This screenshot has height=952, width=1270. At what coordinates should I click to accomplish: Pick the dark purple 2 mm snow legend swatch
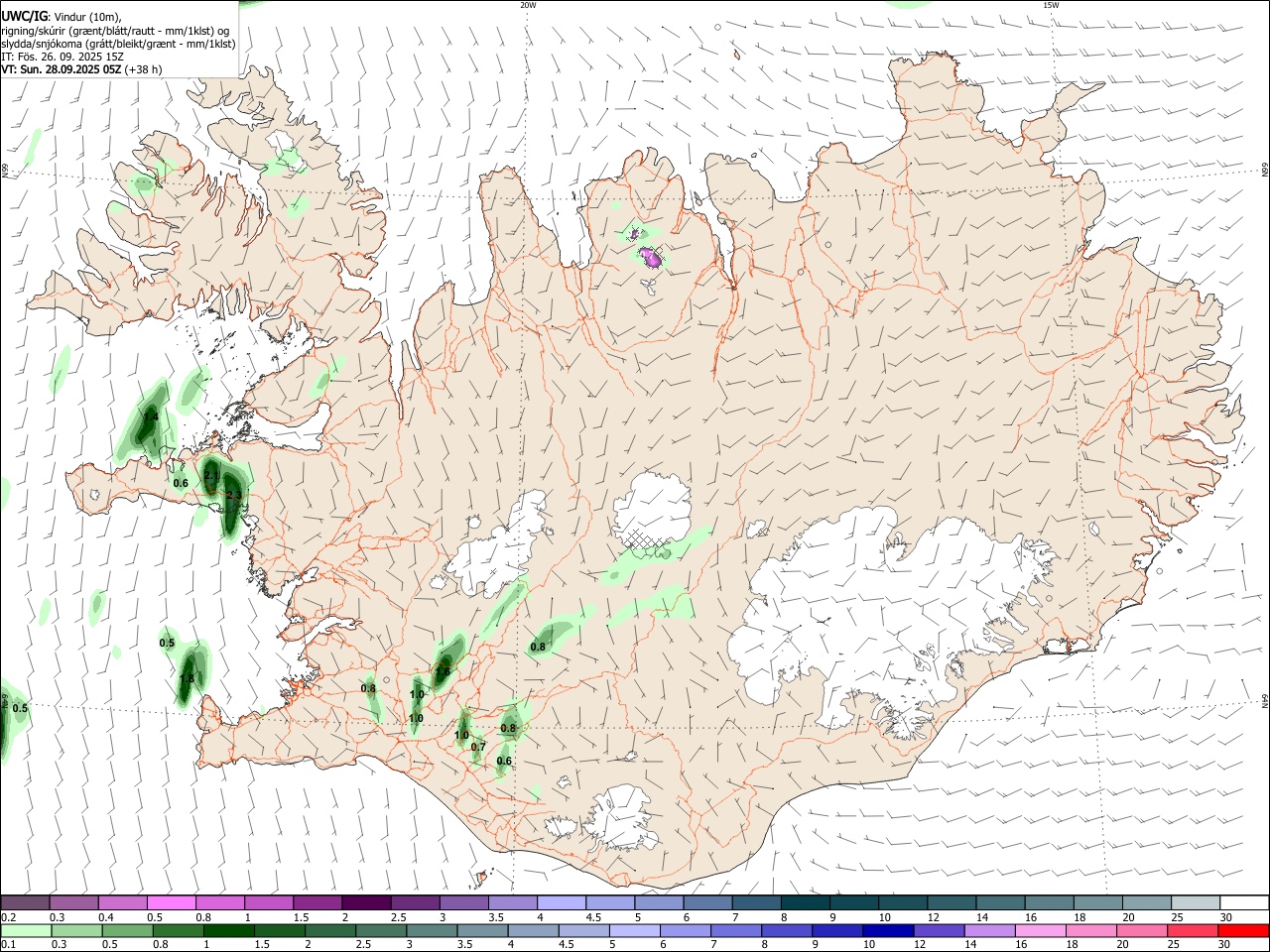[x=366, y=902]
